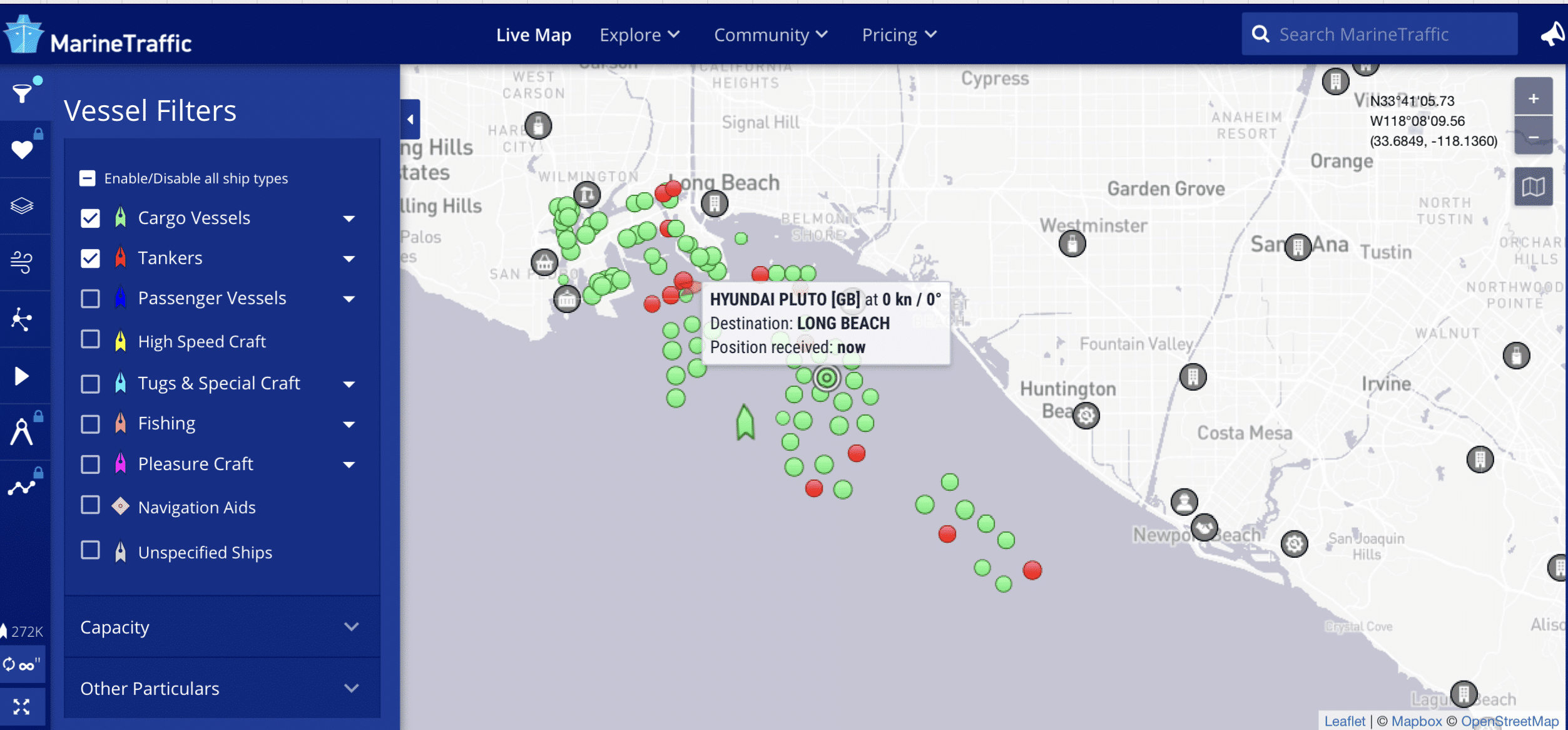1568x730 pixels.
Task: Click the map type selector icon
Action: [x=1533, y=187]
